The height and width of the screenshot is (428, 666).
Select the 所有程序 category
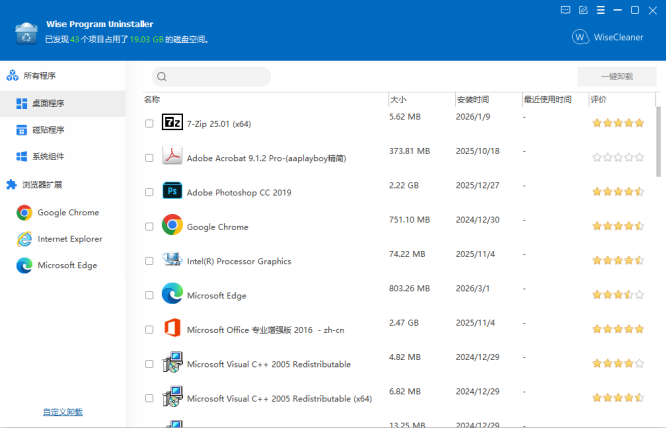tap(63, 76)
